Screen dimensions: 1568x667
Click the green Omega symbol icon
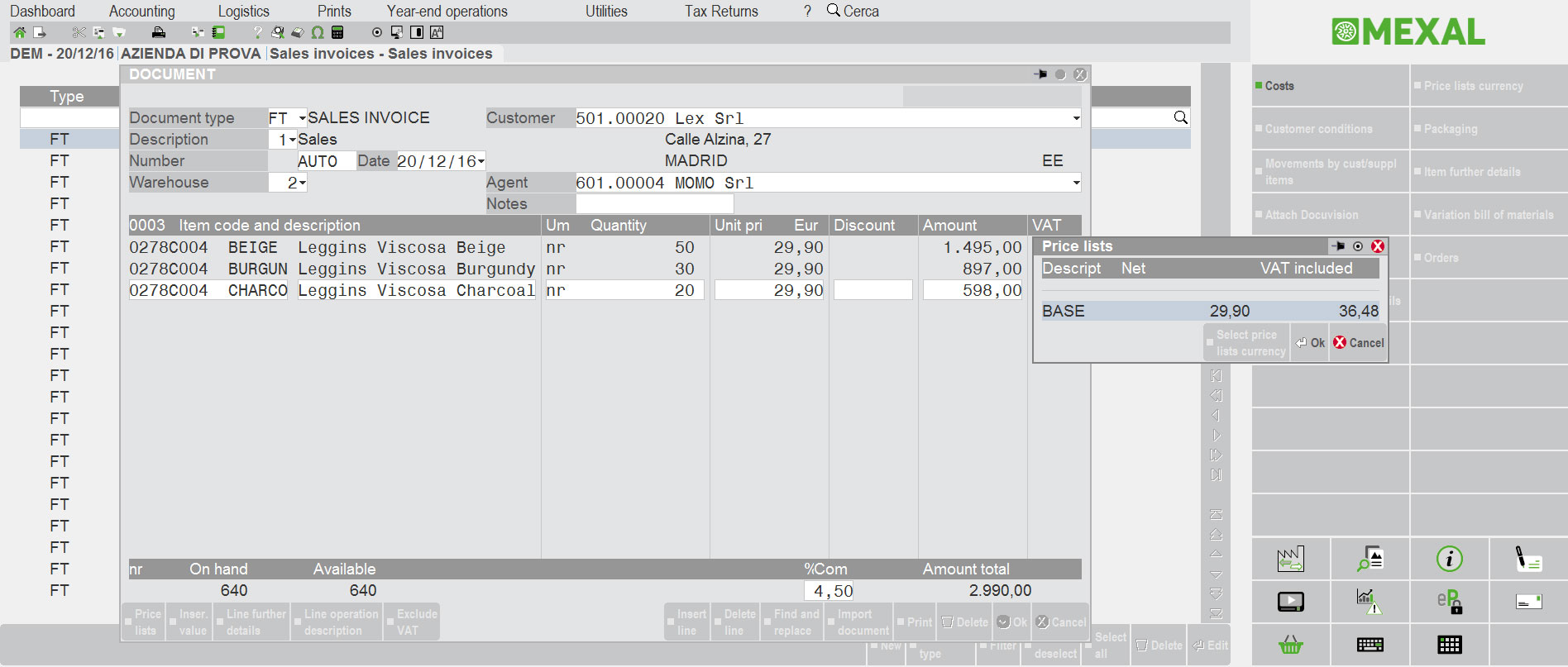click(x=318, y=33)
